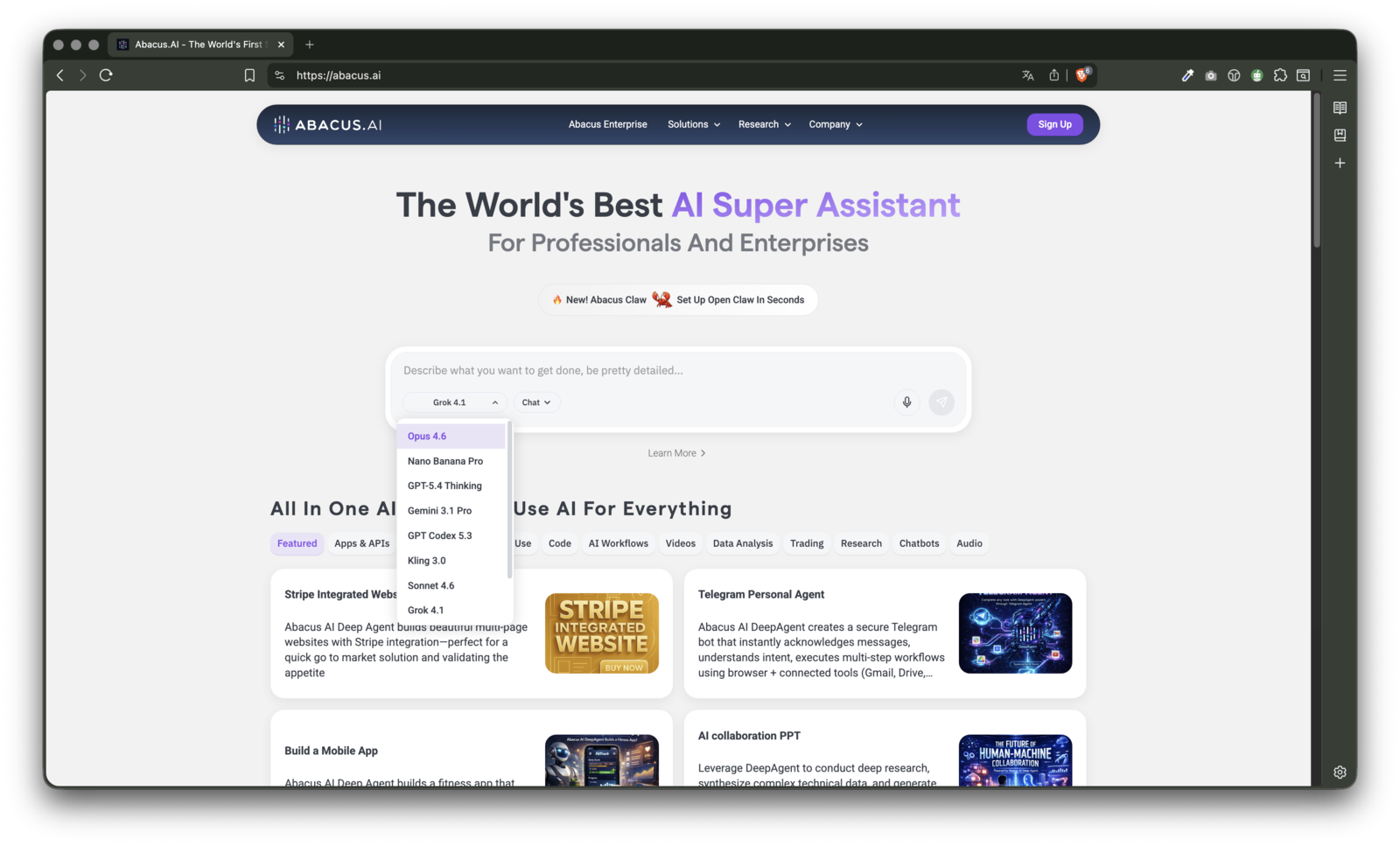The height and width of the screenshot is (846, 1400).
Task: Open the Chat mode dropdown
Action: click(x=536, y=402)
